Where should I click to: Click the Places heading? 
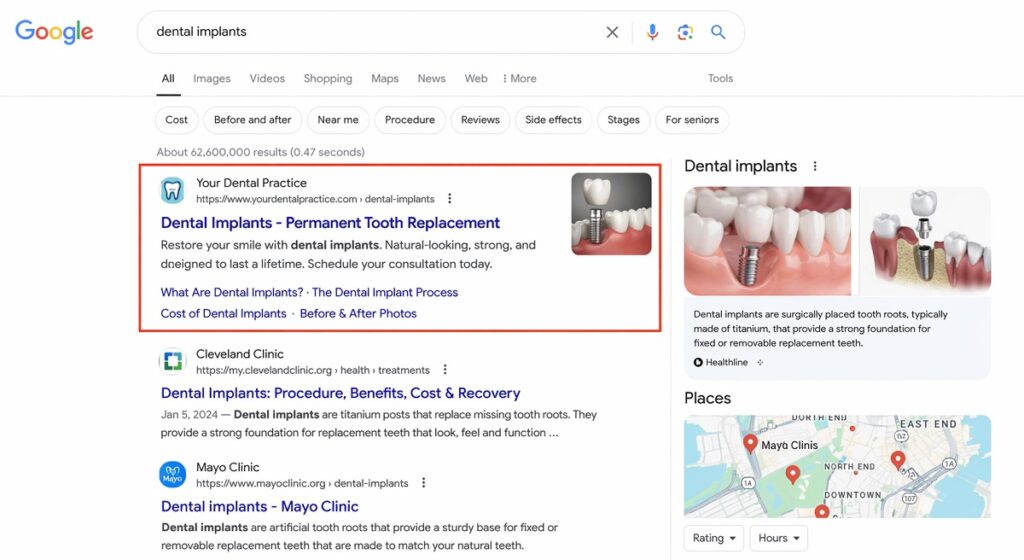pos(707,398)
